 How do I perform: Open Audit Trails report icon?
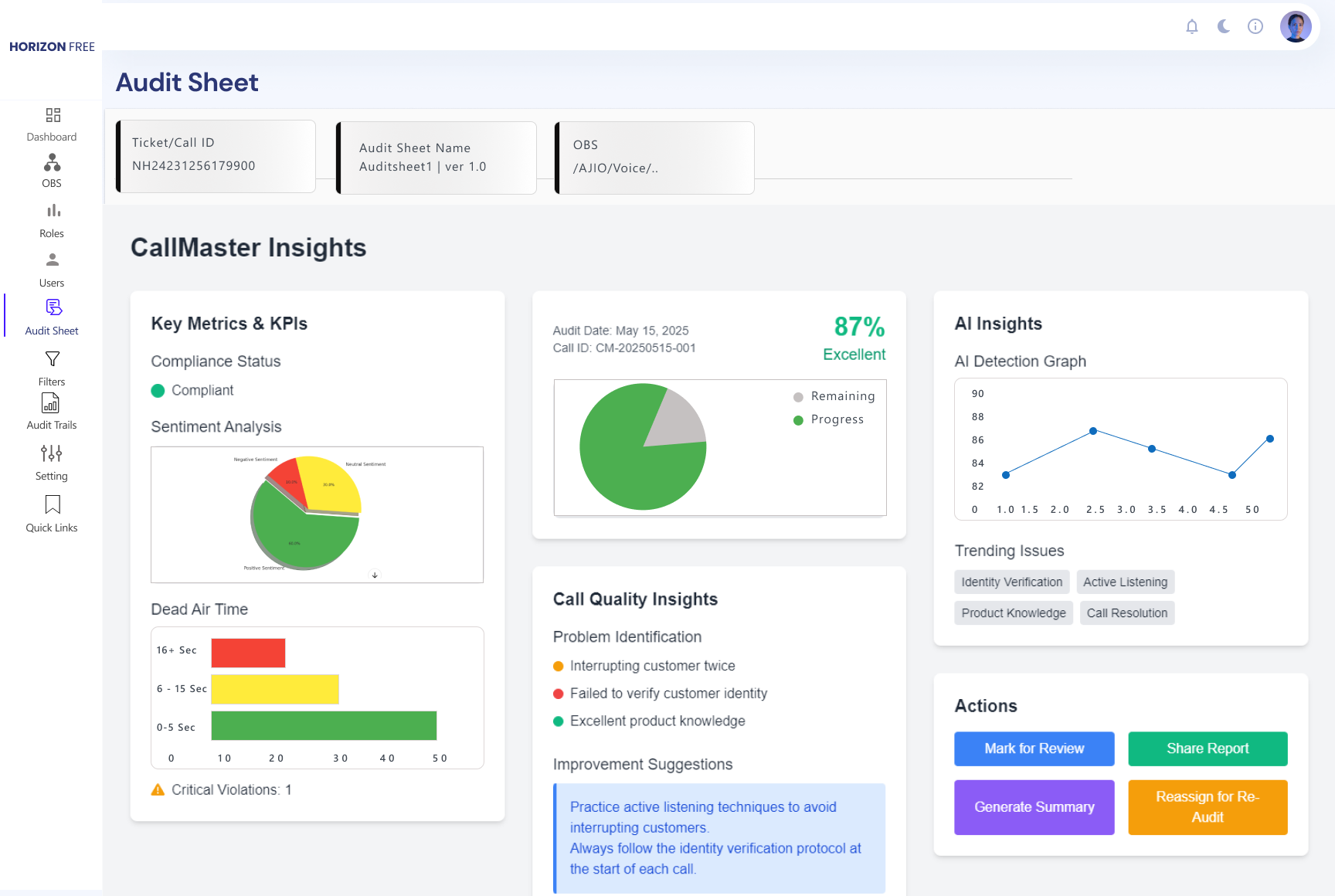[x=50, y=403]
